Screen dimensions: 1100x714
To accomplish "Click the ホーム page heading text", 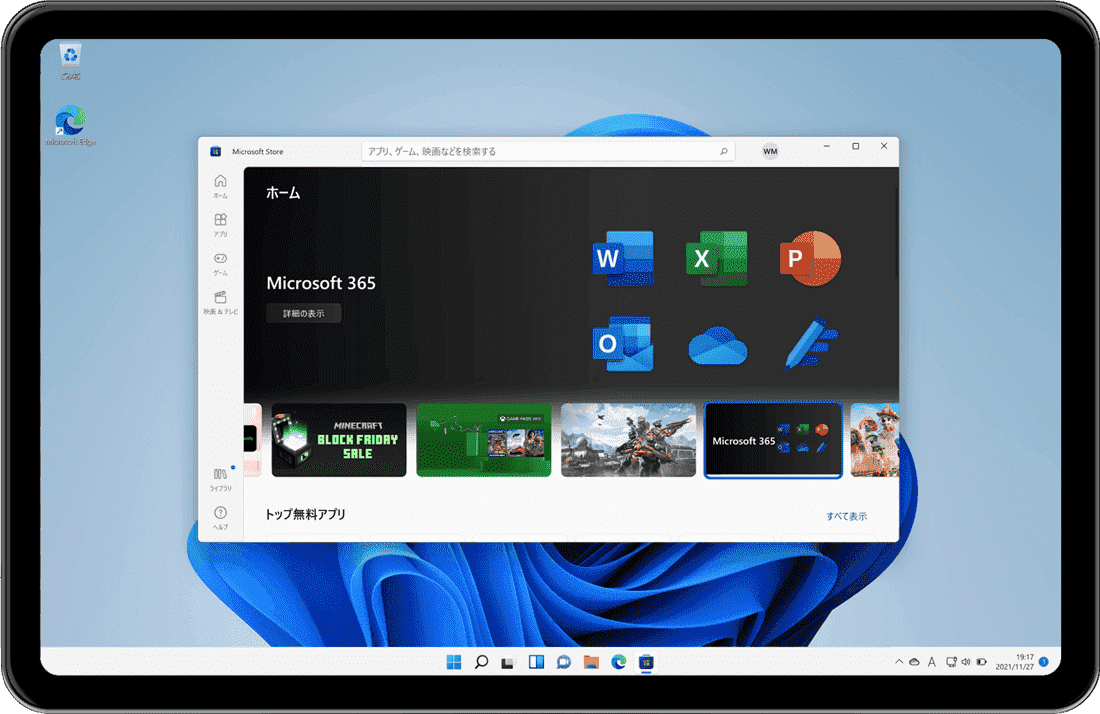I will 283,193.
